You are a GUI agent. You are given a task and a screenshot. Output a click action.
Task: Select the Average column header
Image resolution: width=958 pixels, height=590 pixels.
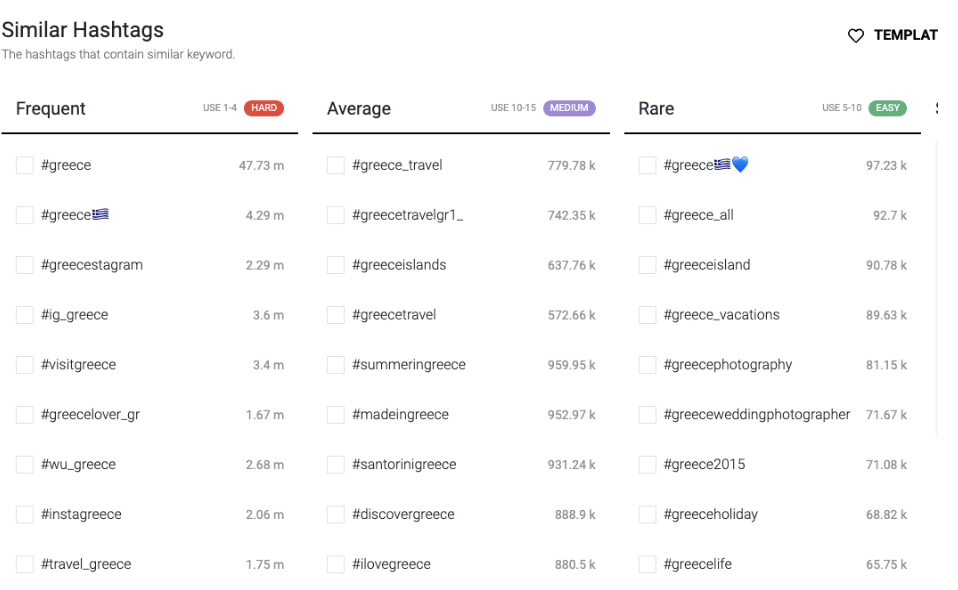359,109
